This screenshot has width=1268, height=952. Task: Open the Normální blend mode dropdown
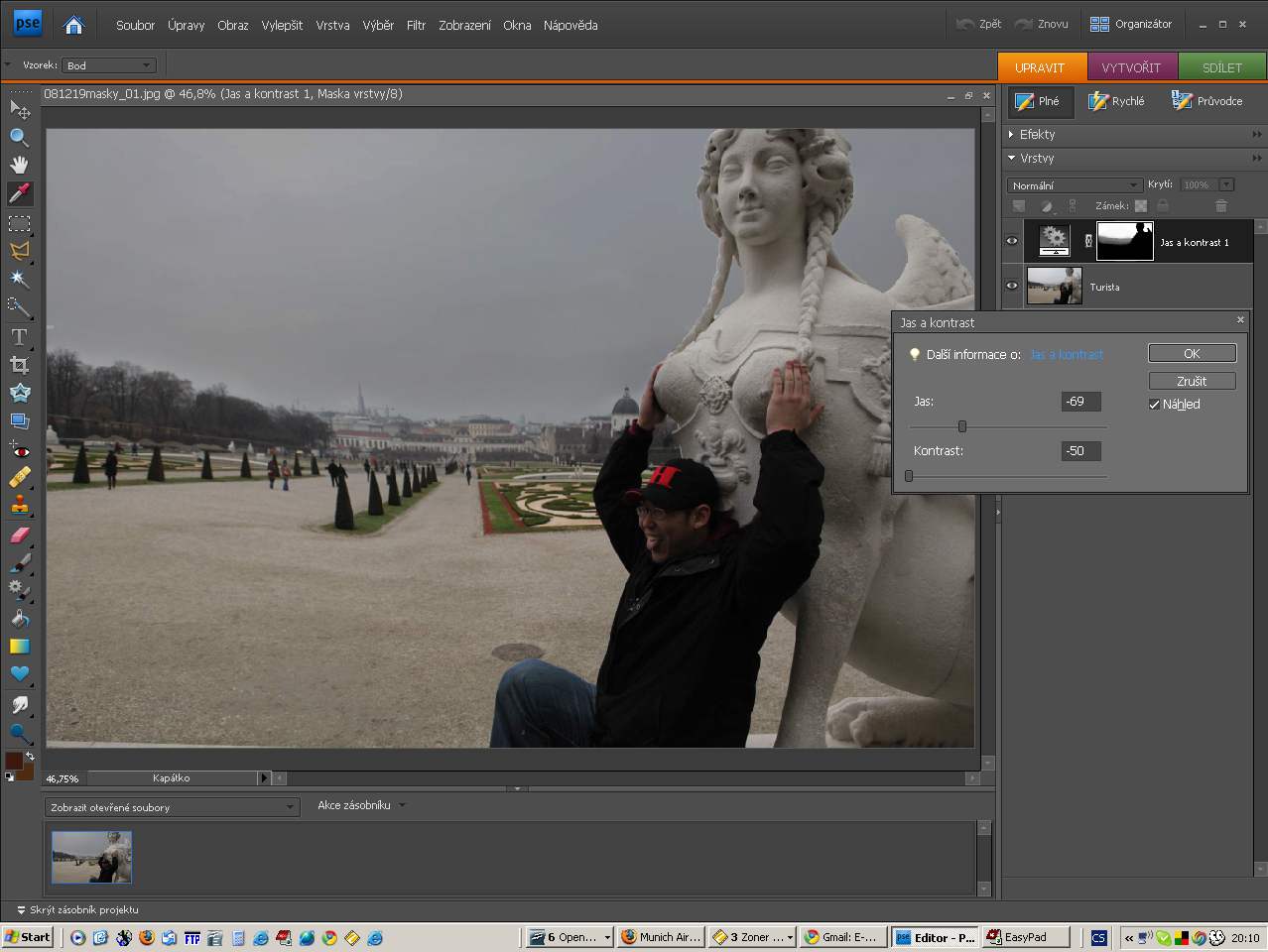pos(1076,185)
